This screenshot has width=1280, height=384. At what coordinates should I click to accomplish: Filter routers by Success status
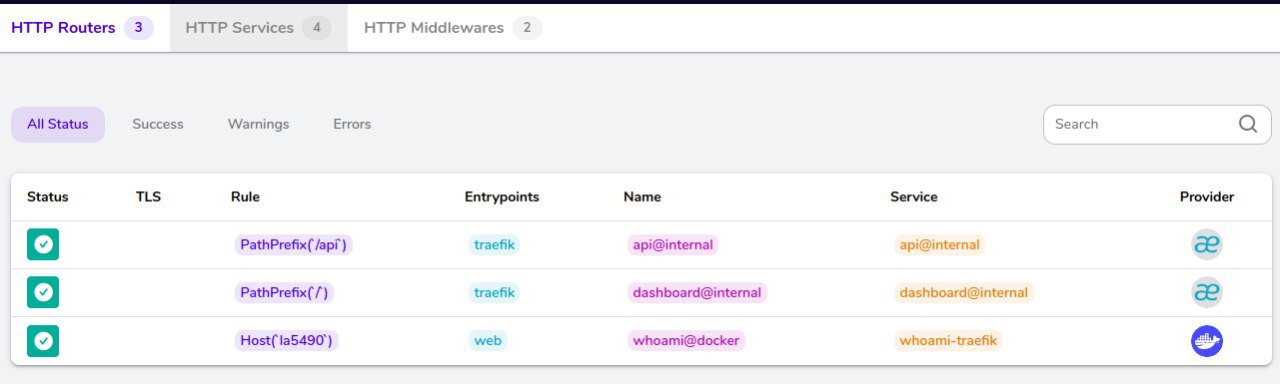[x=158, y=124]
